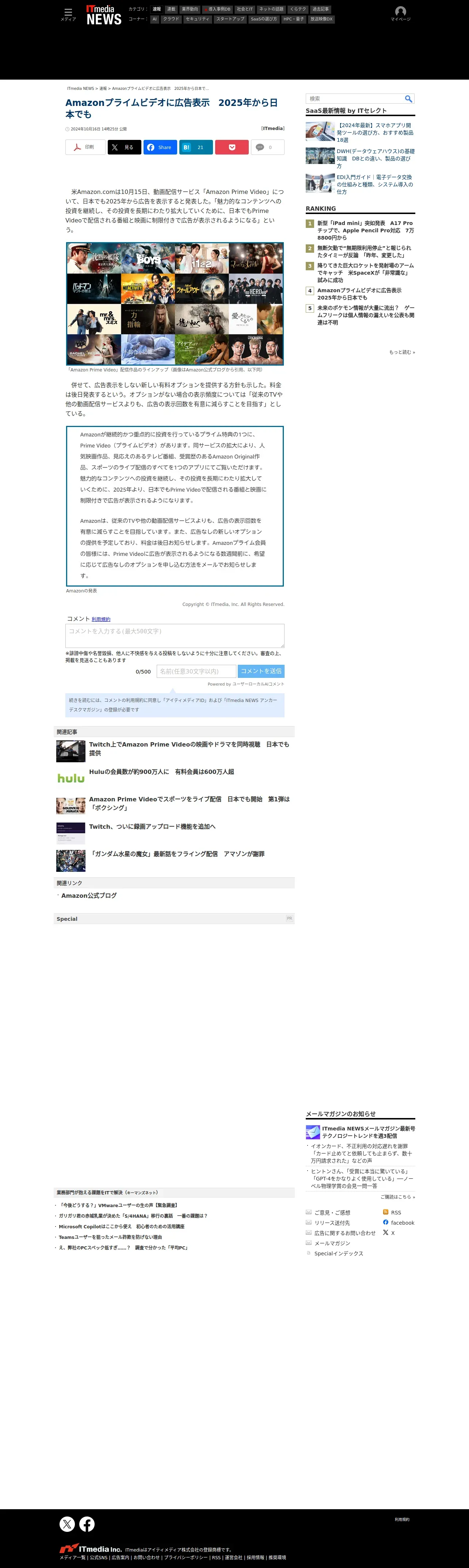Open the ガンダム水星の魔女 related article
Screen dimensions: 469x1568
[x=177, y=854]
